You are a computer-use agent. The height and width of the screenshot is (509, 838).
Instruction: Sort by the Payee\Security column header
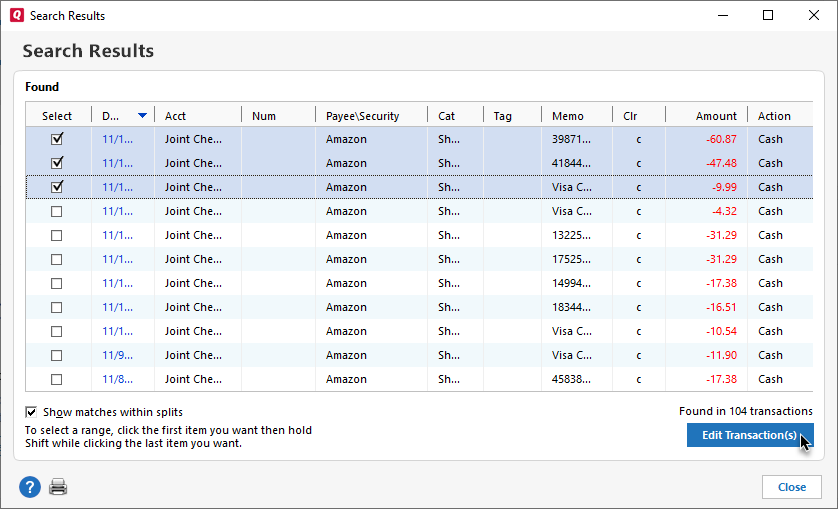click(x=360, y=116)
